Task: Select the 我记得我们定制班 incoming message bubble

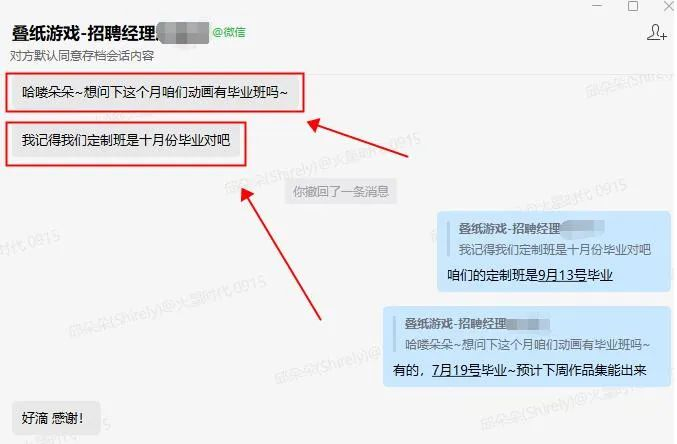Action: pyautogui.click(x=126, y=140)
